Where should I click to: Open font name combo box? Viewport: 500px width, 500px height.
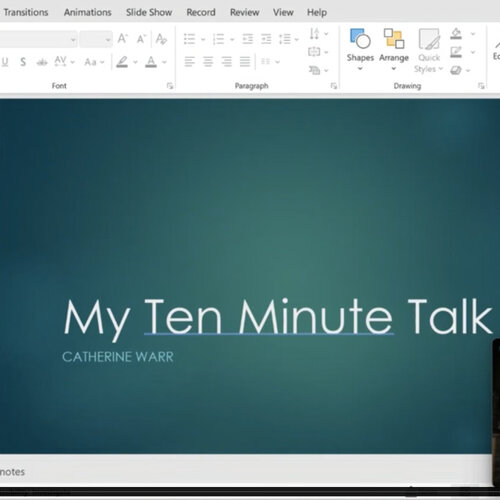click(38, 40)
